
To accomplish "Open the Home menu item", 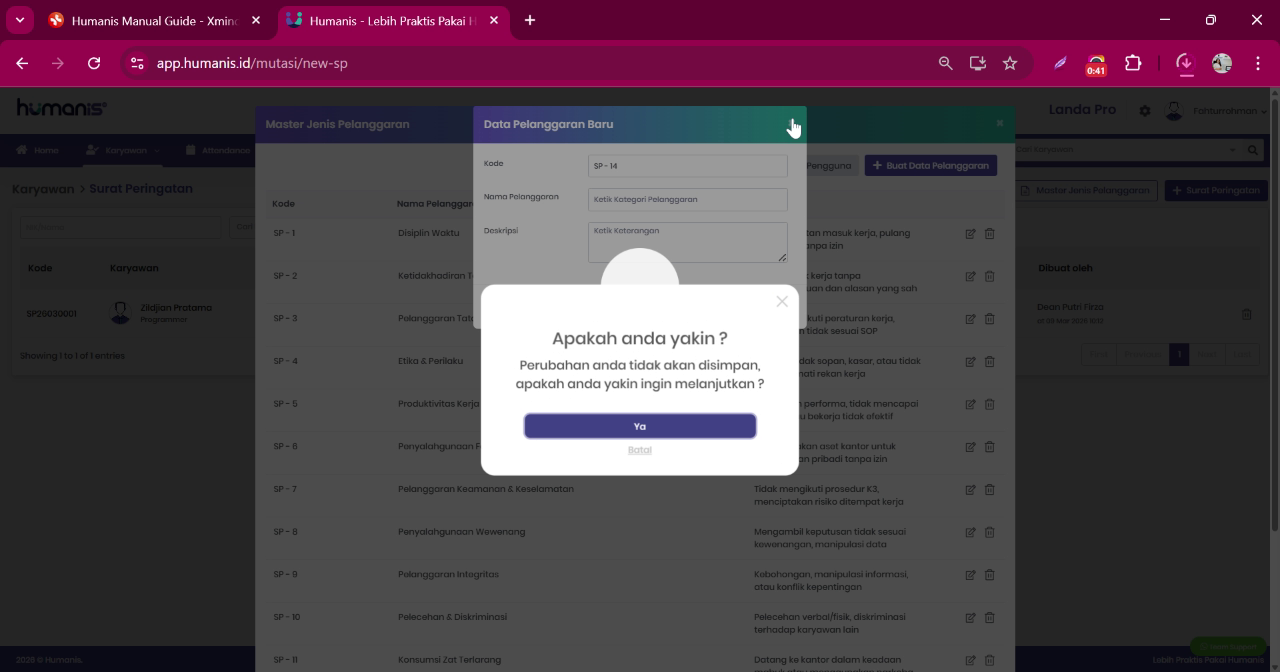I will pyautogui.click(x=38, y=150).
